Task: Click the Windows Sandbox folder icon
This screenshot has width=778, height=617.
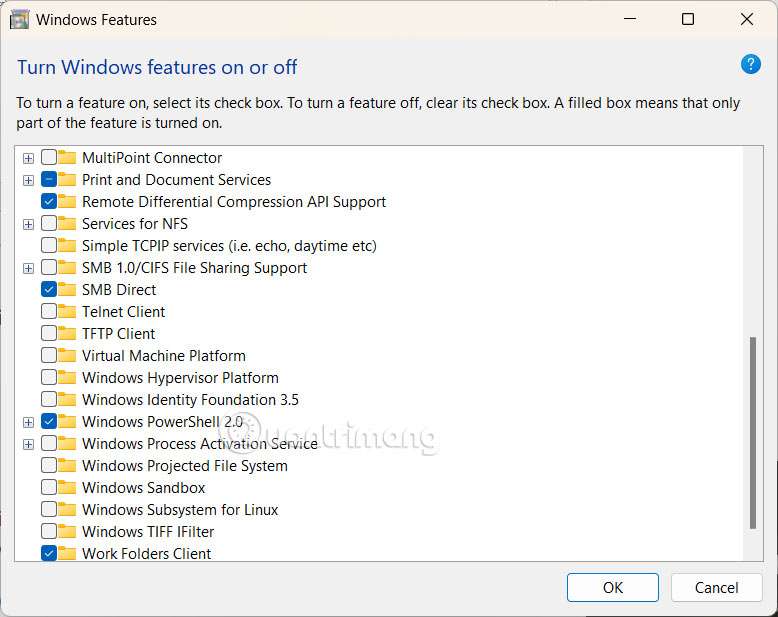Action: [x=67, y=488]
